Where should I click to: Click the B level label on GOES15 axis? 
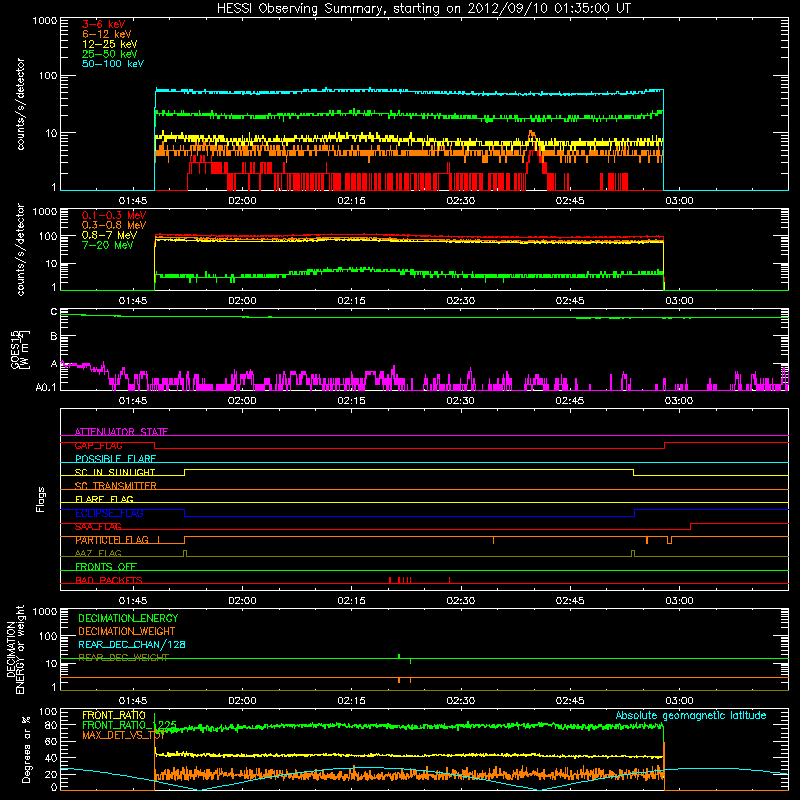[54, 336]
